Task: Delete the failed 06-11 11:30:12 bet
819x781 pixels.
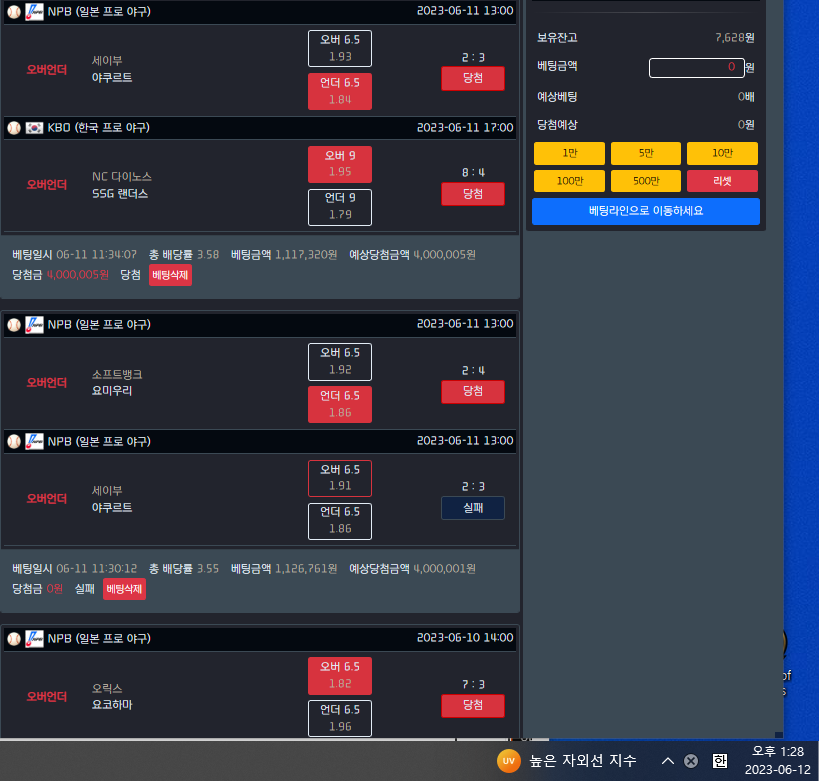Action: [124, 589]
